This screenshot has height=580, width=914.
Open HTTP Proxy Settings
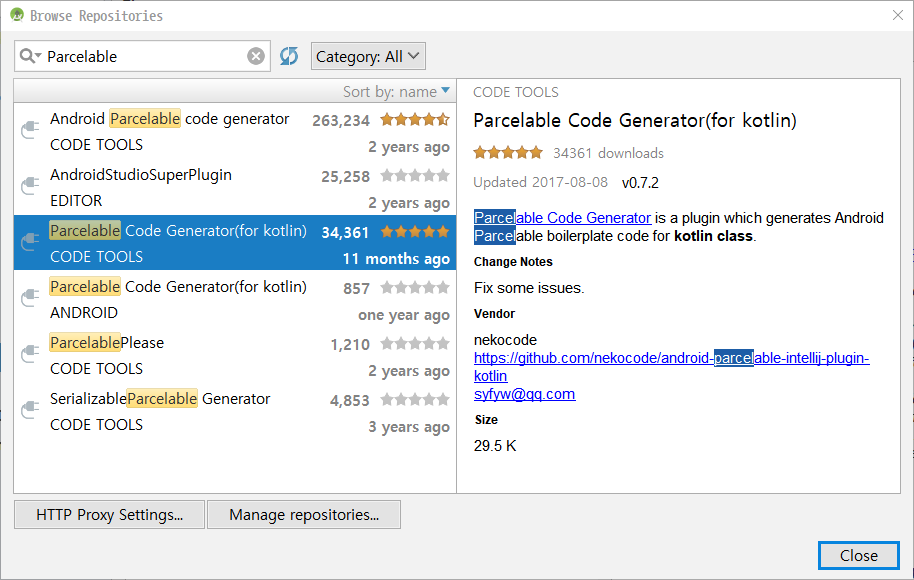109,515
